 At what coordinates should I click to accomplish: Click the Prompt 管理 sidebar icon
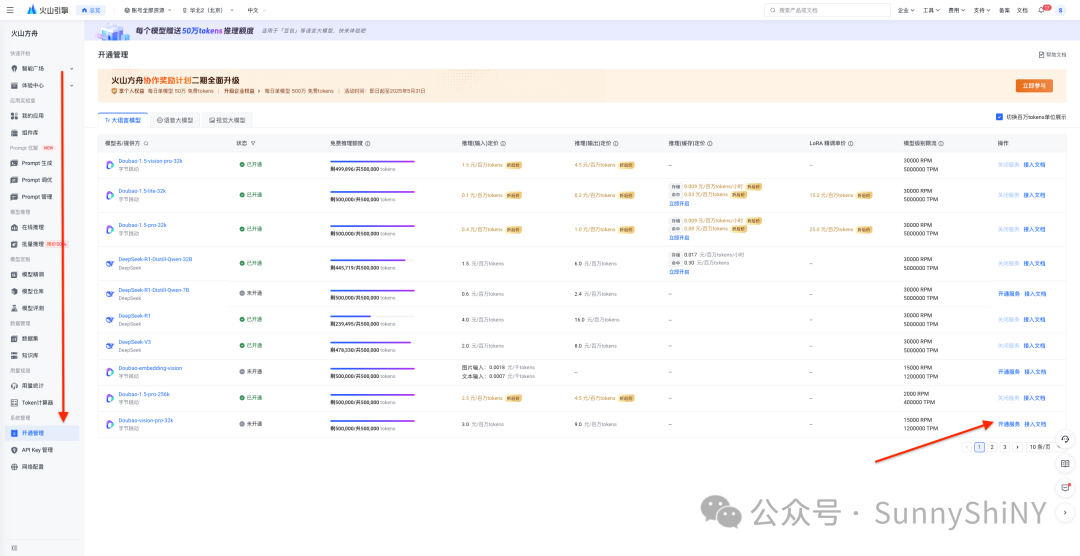click(x=15, y=196)
